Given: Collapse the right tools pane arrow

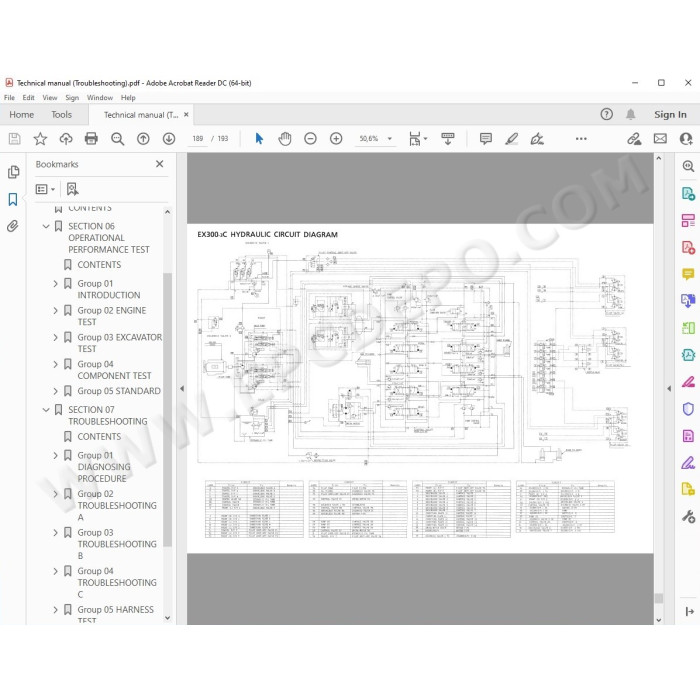Looking at the screenshot, I should pyautogui.click(x=669, y=389).
